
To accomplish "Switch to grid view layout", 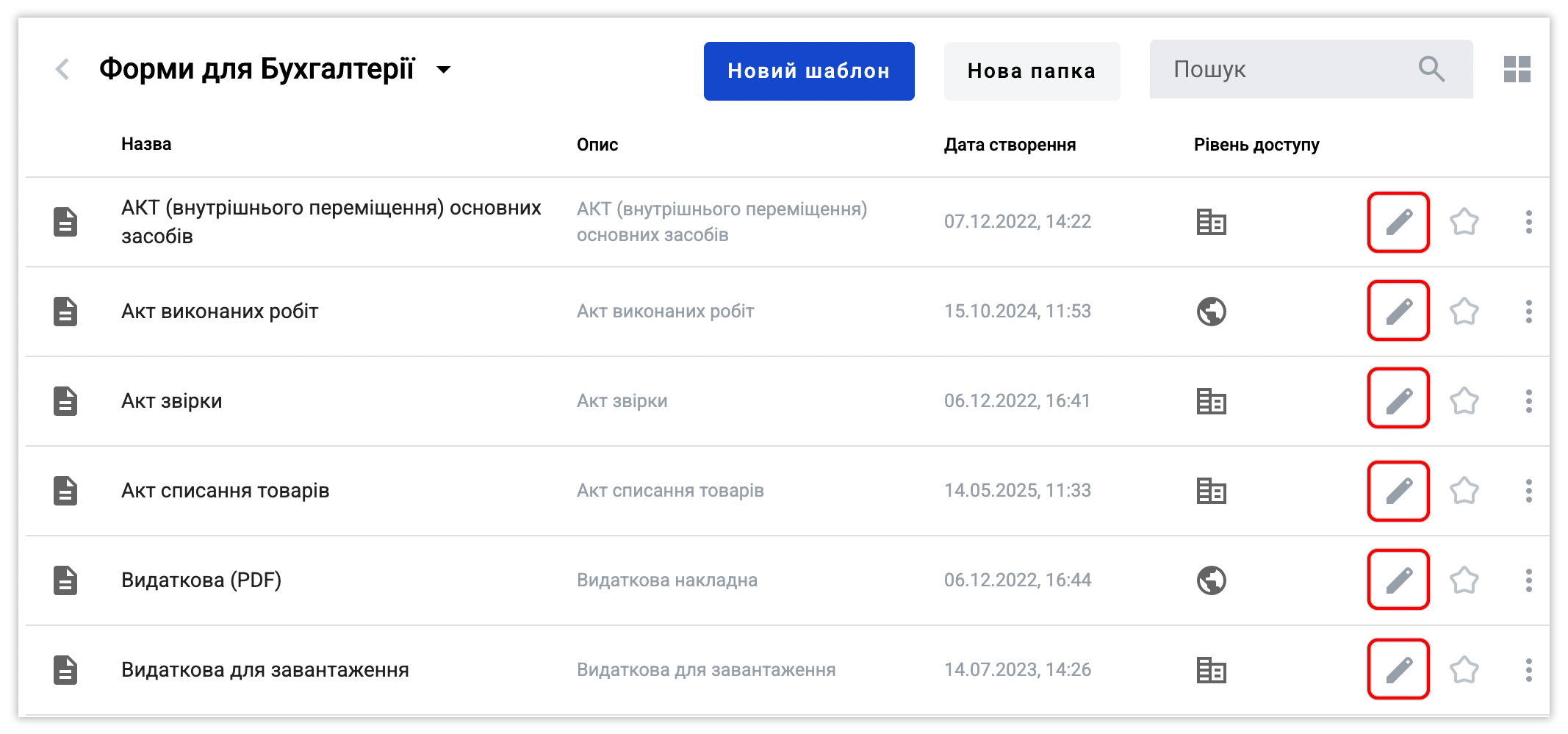I will 1517,70.
